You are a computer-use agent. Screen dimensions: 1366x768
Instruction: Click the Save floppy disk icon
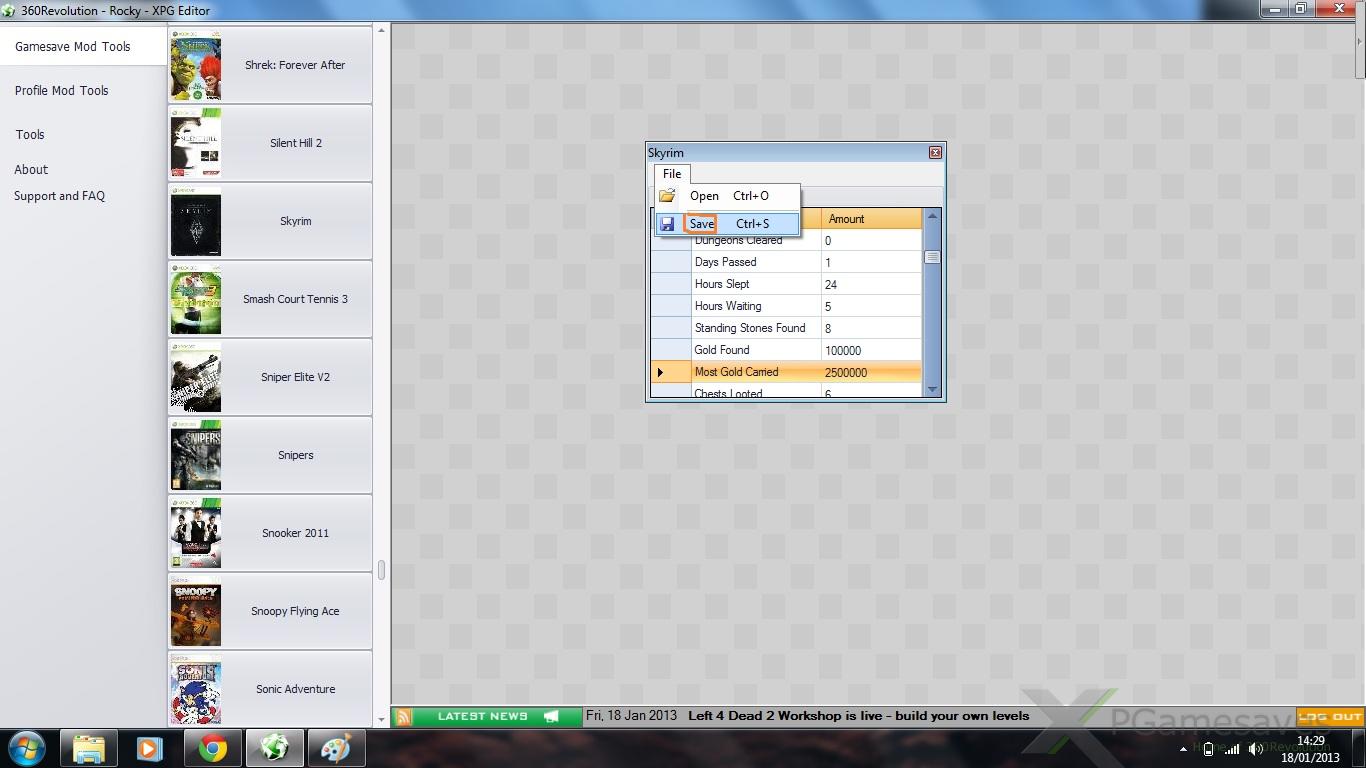coord(667,224)
